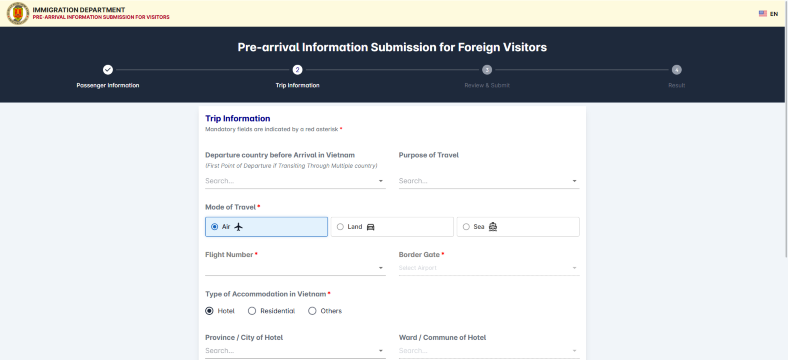Viewport: 788px width, 360px height.
Task: Select the Air travel mode radio
Action: pos(215,227)
